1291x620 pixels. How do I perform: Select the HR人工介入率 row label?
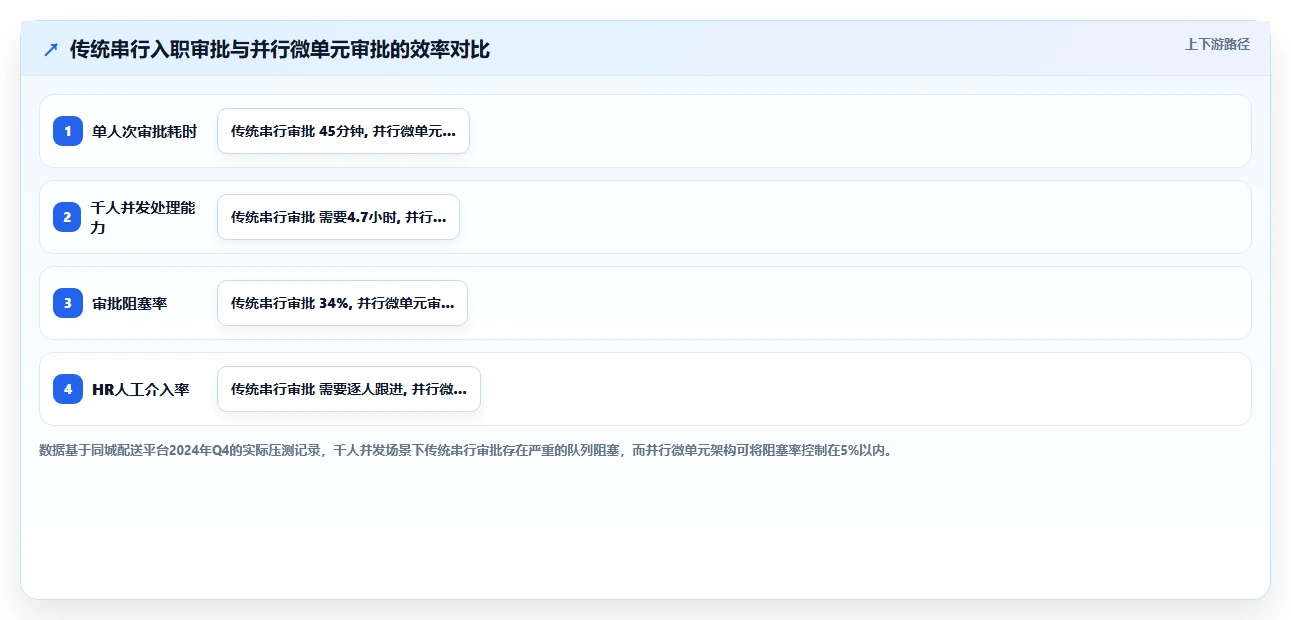[x=140, y=389]
